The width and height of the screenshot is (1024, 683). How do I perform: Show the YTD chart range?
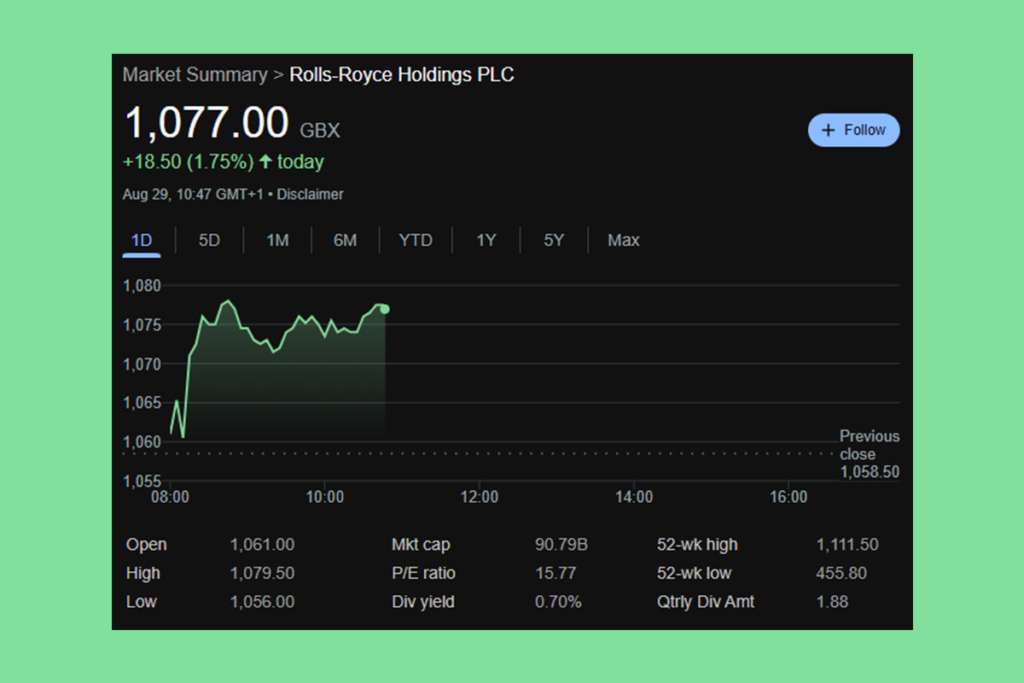[415, 240]
